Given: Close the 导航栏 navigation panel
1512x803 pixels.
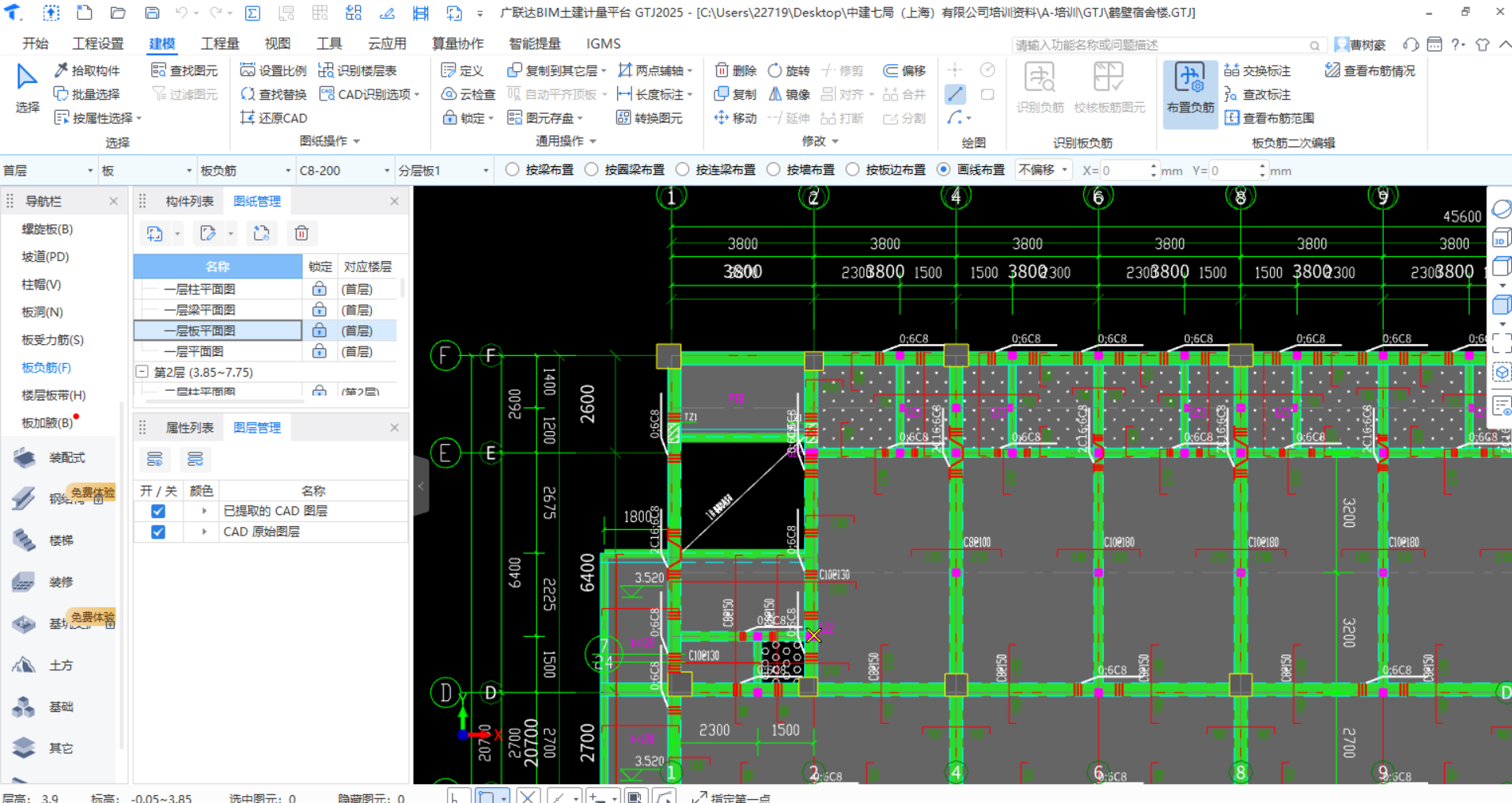Looking at the screenshot, I should click(114, 201).
